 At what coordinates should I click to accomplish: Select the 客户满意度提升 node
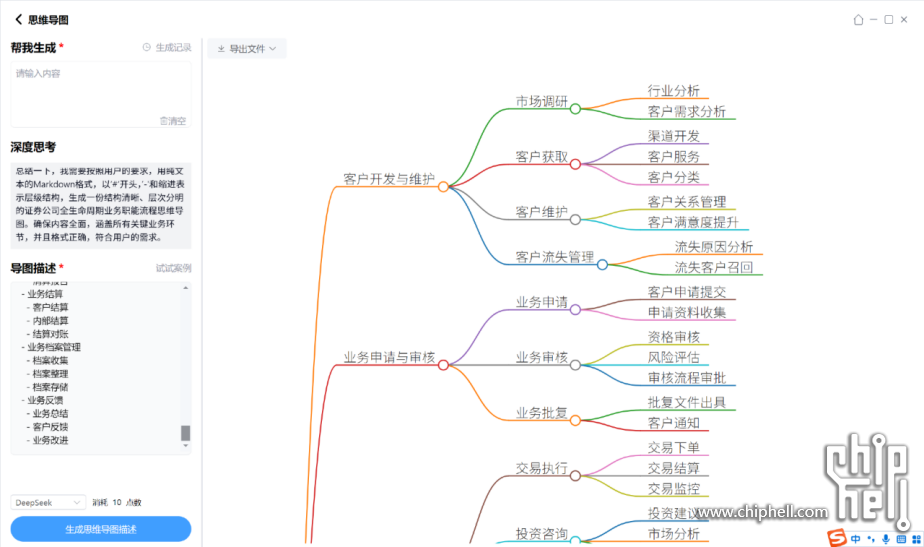[x=693, y=222]
